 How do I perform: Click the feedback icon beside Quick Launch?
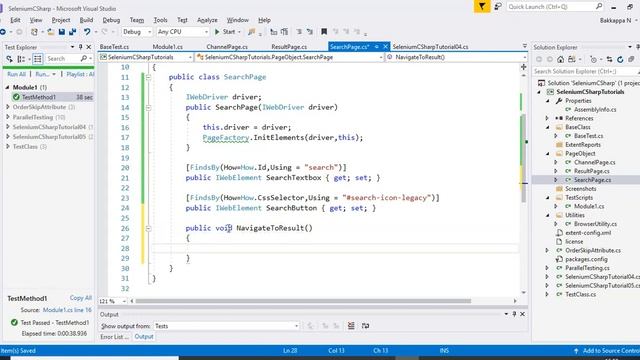[x=498, y=7]
